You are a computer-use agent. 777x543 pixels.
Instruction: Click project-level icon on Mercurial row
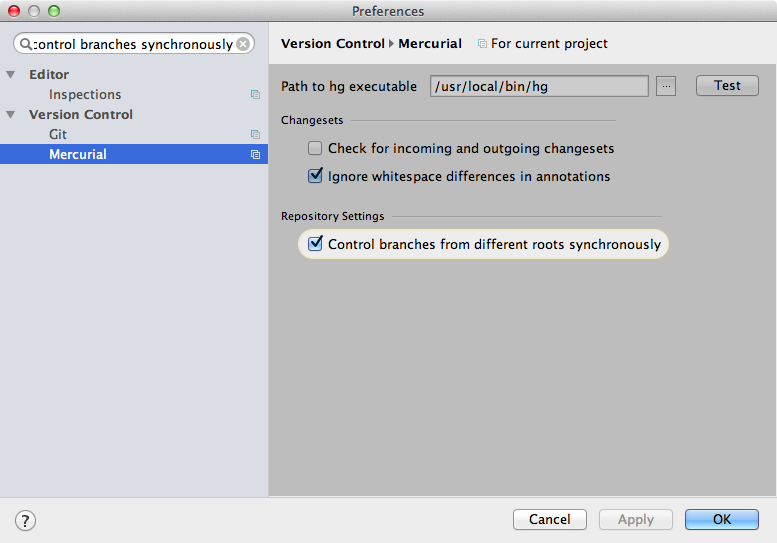tap(255, 155)
